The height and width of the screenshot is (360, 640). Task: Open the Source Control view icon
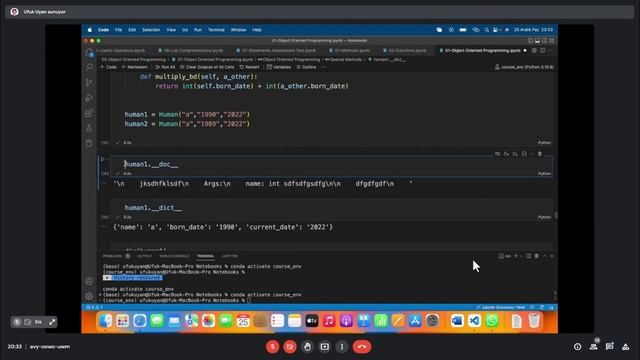coord(89,82)
